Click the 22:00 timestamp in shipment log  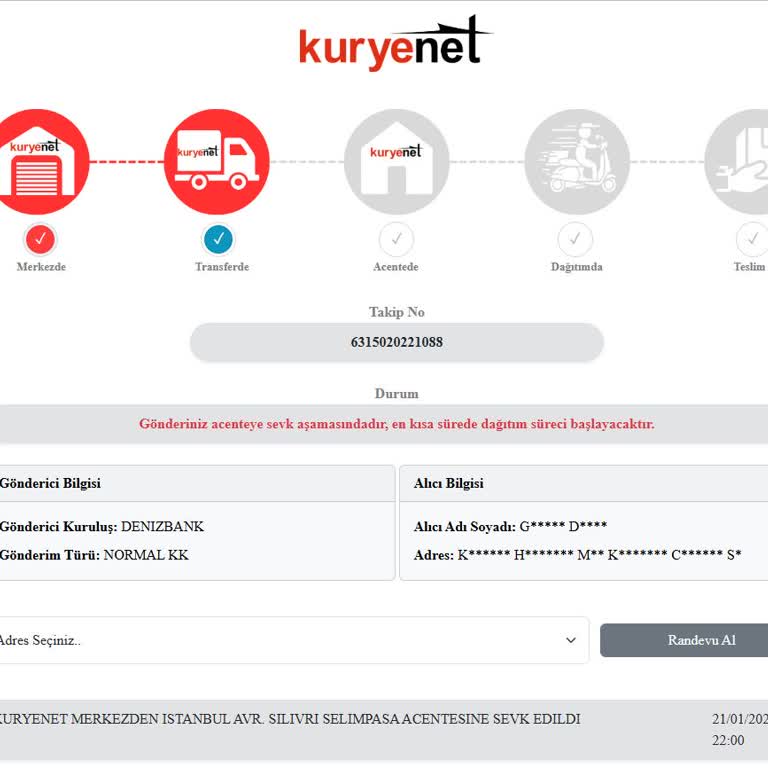(x=728, y=740)
